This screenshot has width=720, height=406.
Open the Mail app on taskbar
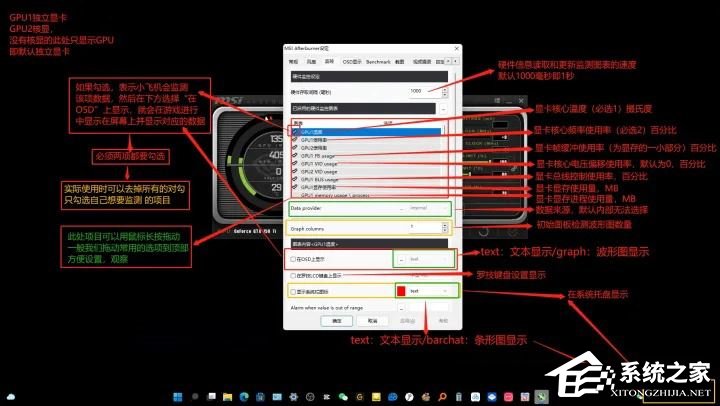point(277,396)
